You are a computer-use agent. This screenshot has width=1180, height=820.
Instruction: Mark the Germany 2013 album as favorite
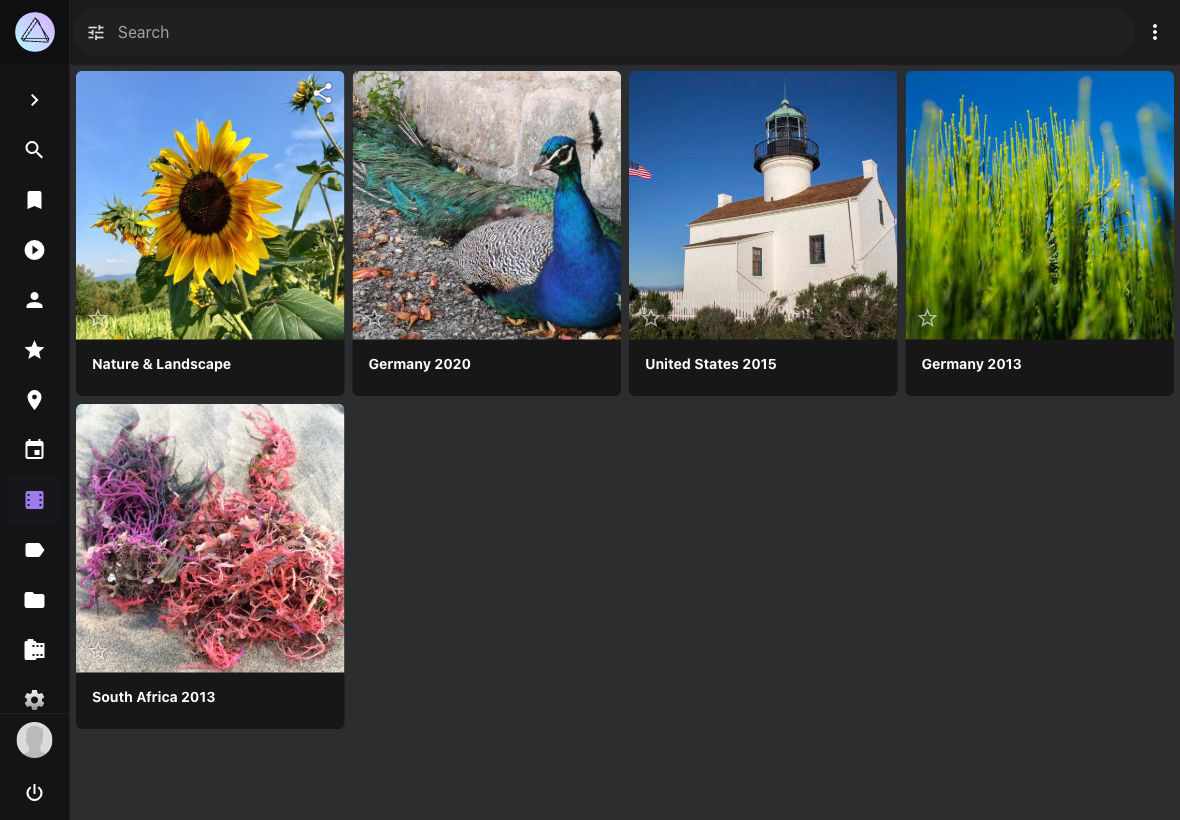click(927, 318)
